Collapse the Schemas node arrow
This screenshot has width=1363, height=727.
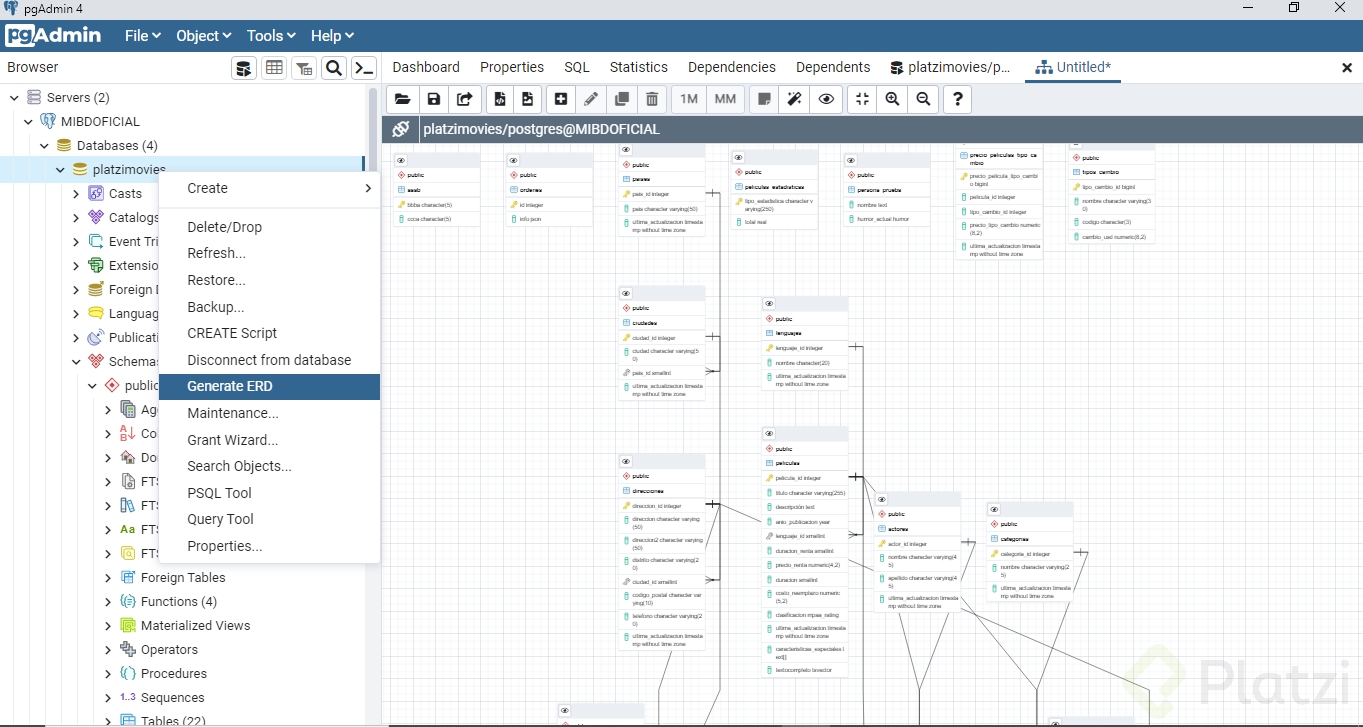[77, 362]
